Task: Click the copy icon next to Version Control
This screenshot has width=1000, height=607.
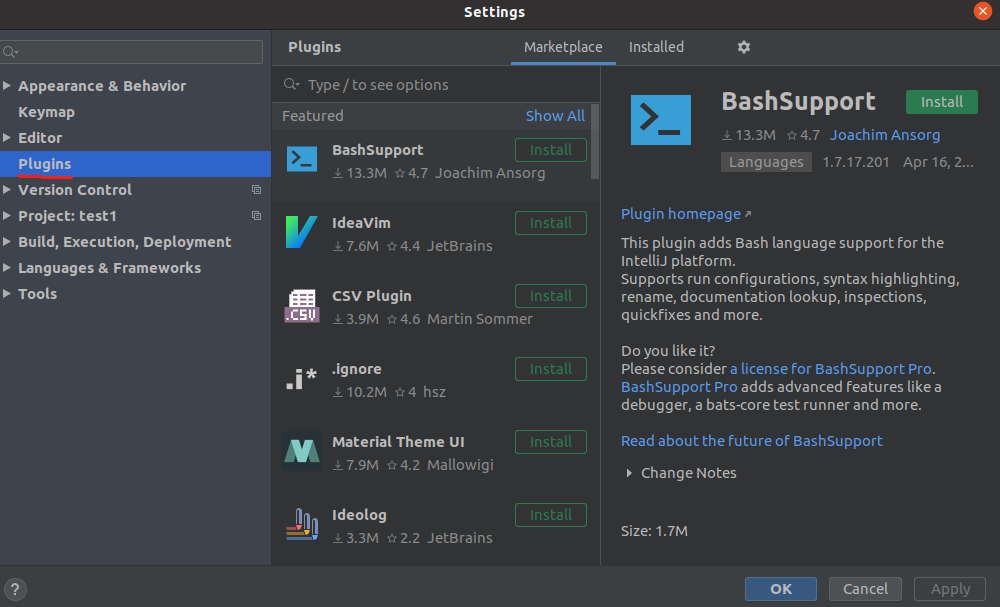Action: pos(256,189)
